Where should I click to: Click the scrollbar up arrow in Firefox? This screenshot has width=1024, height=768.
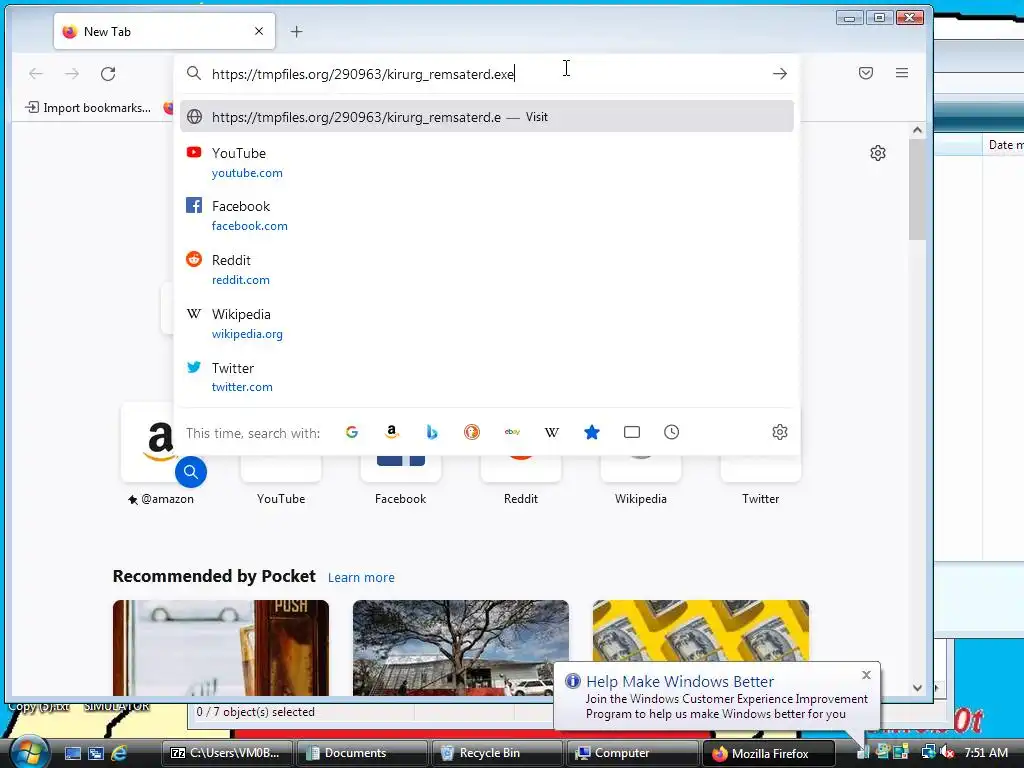point(918,130)
